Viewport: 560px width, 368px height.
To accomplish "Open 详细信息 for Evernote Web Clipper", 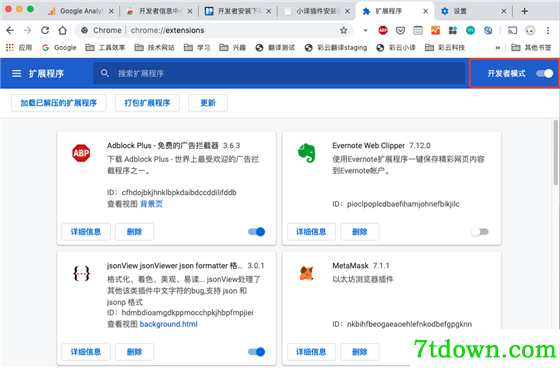I will click(x=311, y=232).
